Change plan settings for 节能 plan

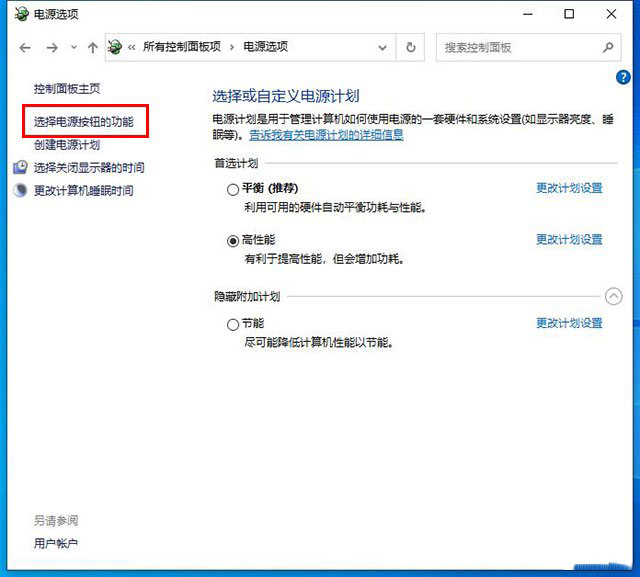point(569,323)
